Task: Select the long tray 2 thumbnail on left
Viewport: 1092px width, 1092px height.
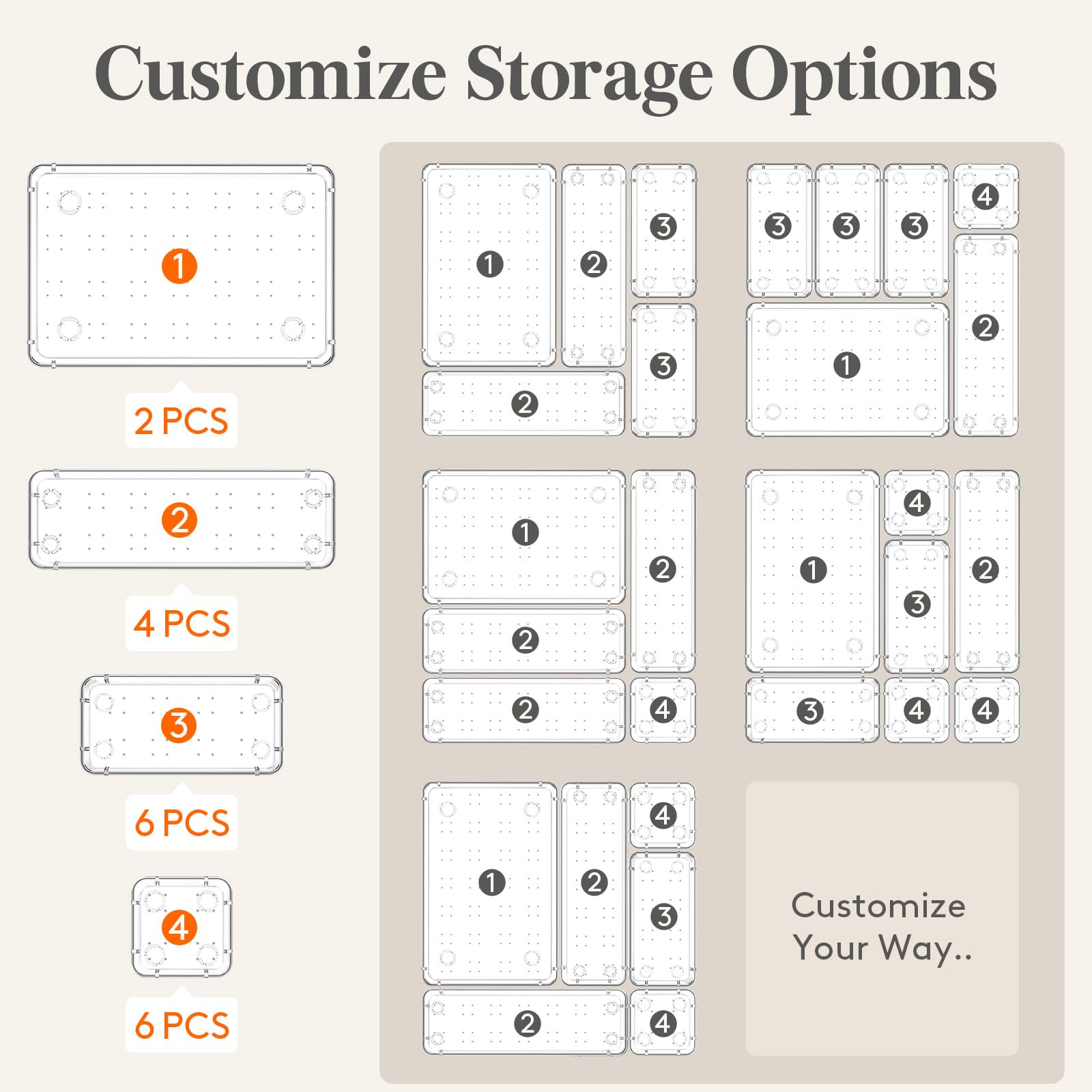Action: 182,519
